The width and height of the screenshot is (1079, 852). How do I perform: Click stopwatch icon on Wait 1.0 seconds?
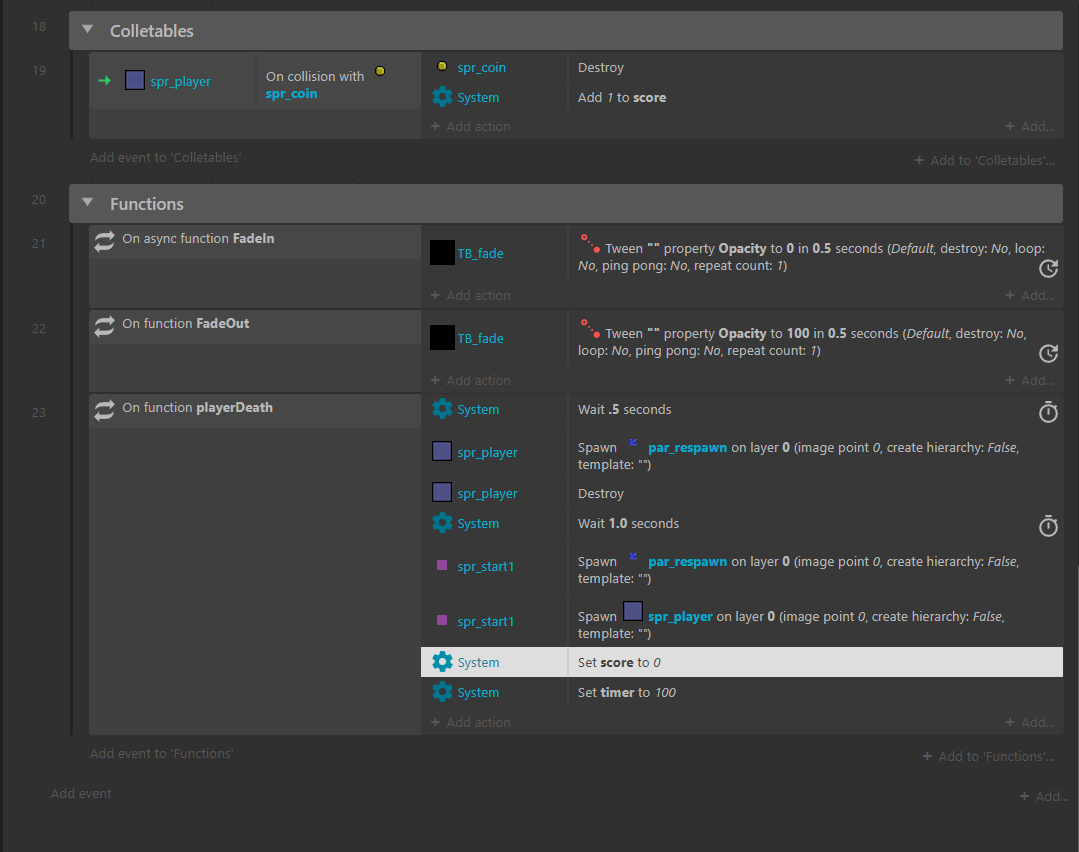coord(1048,526)
